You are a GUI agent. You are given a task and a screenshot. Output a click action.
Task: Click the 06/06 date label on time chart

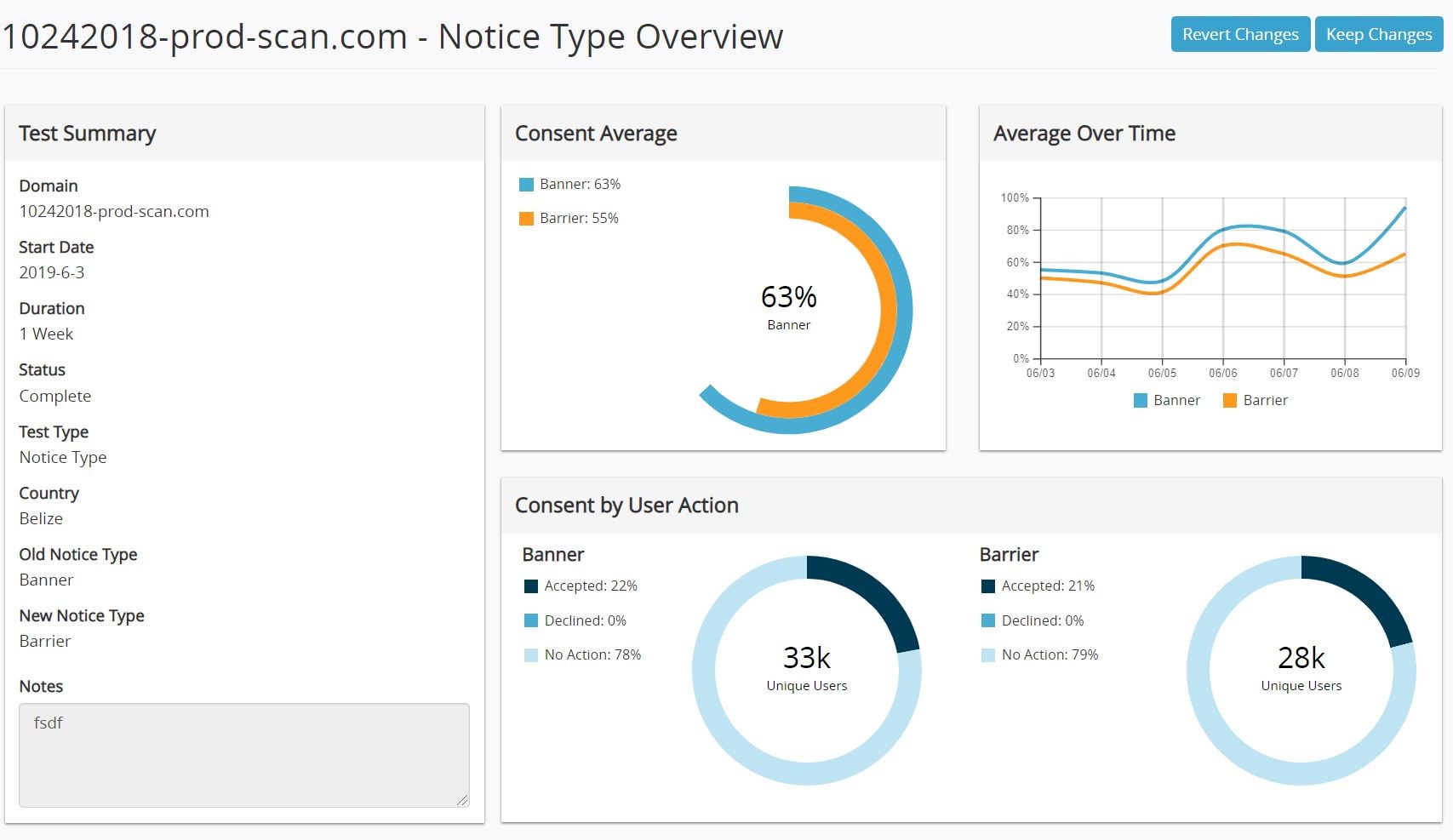(1222, 374)
